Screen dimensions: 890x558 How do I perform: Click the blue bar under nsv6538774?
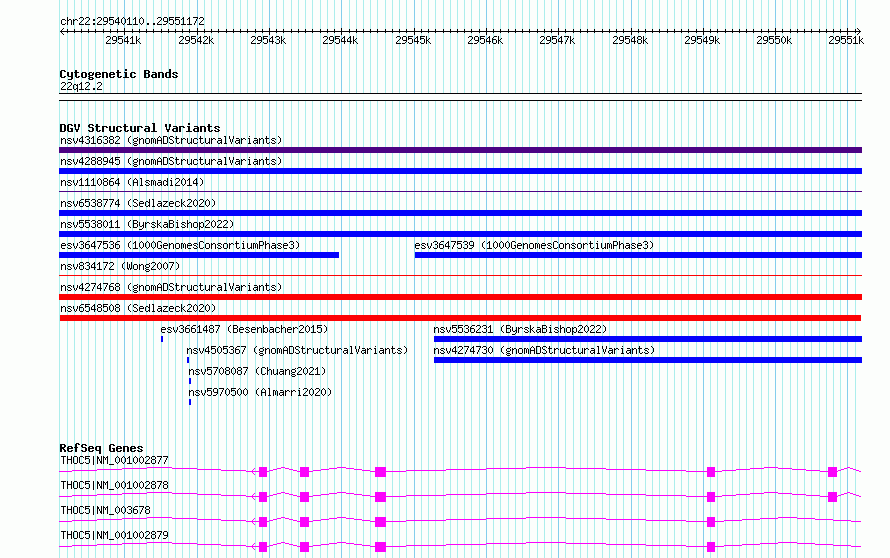(460, 213)
